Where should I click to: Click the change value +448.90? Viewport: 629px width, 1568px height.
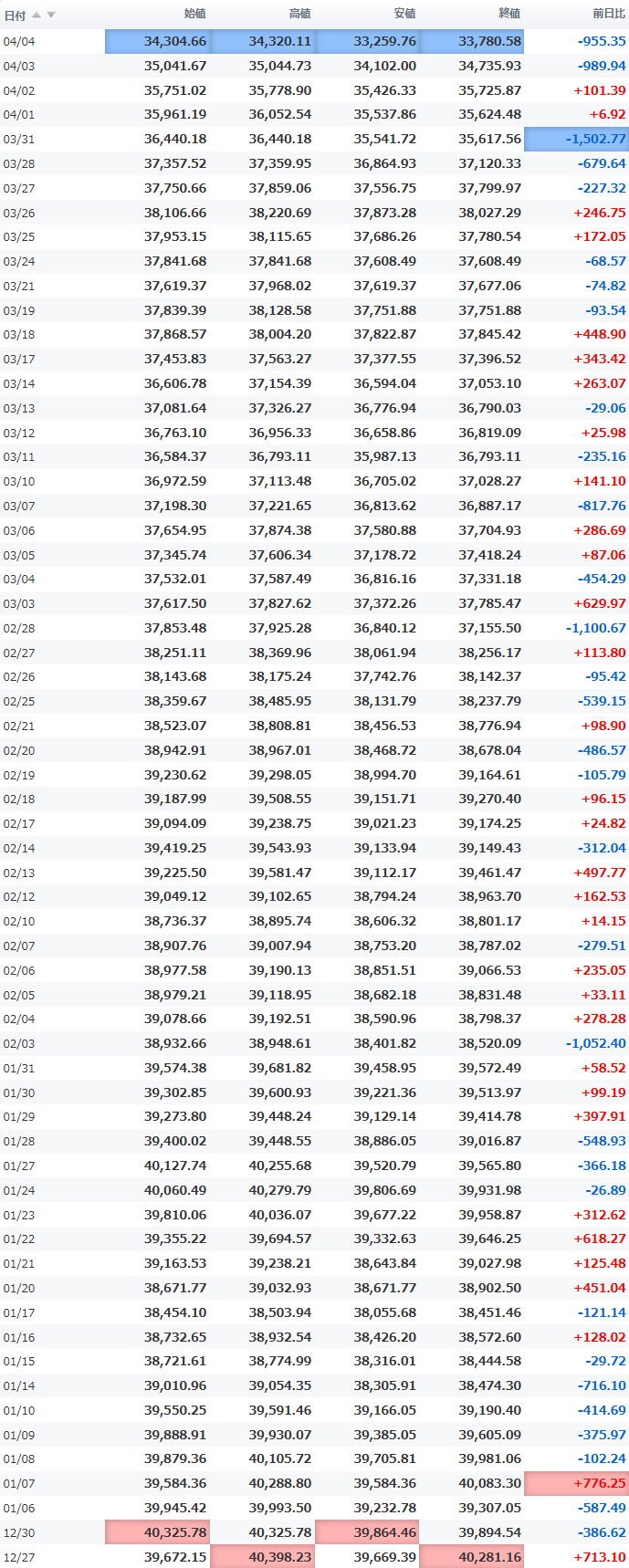(x=600, y=334)
